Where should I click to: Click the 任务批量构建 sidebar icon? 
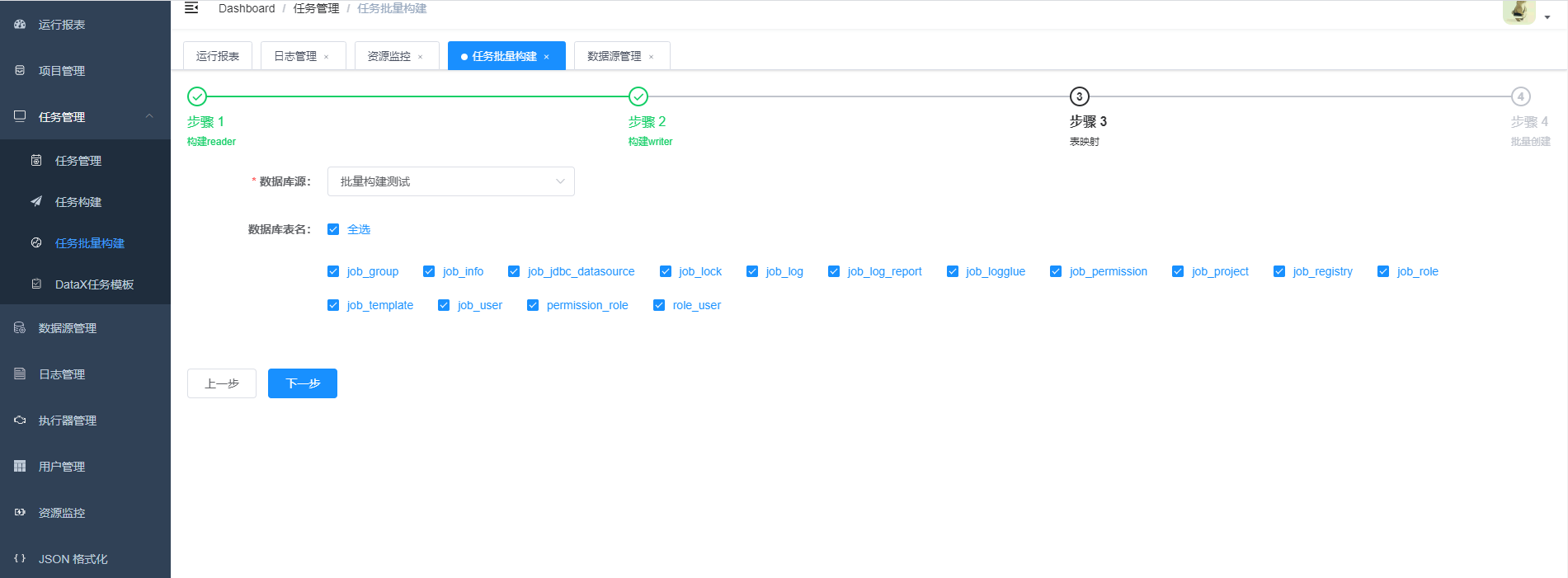pyautogui.click(x=36, y=242)
